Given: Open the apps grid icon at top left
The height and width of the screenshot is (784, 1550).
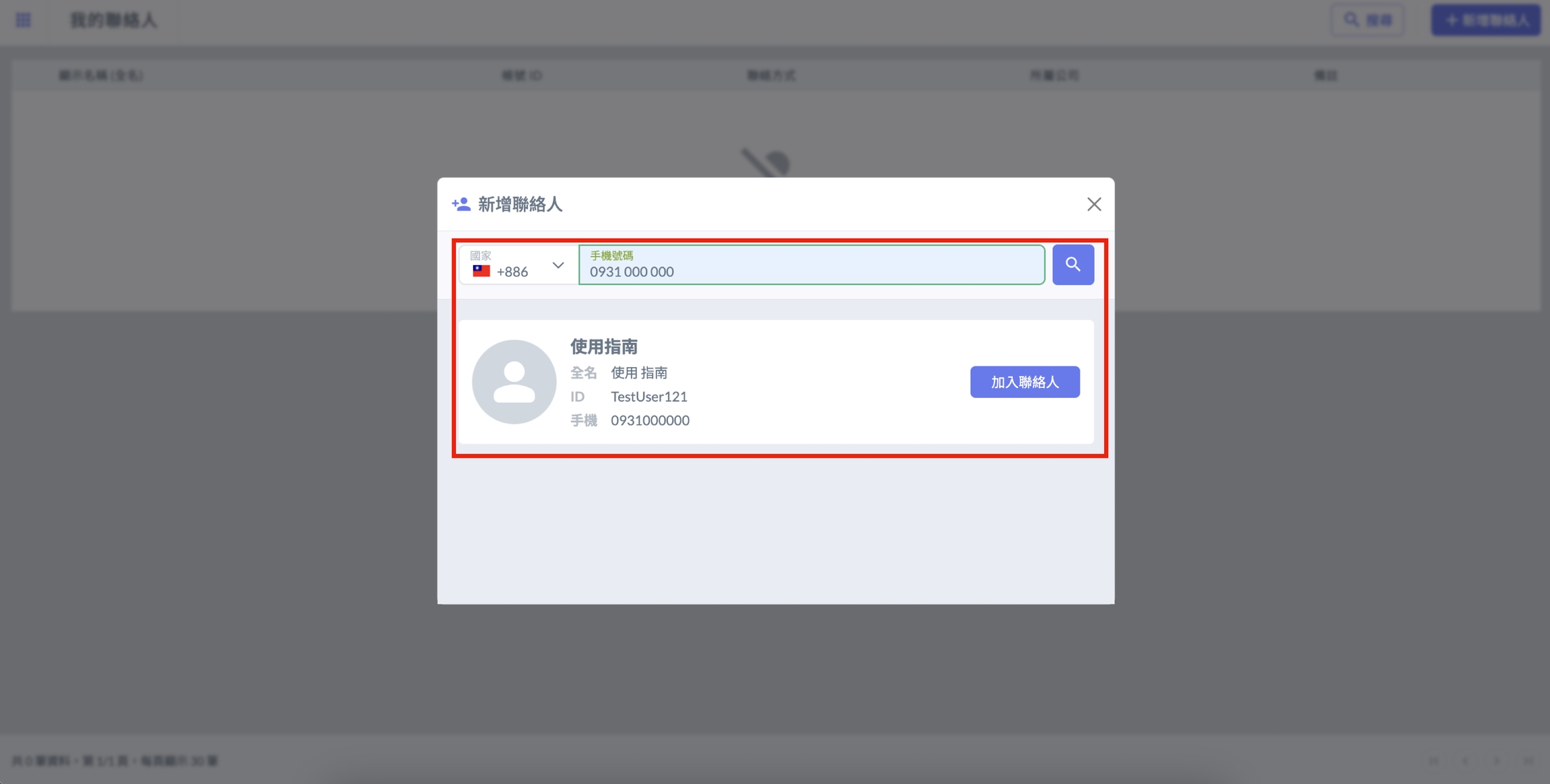Looking at the screenshot, I should click(24, 20).
